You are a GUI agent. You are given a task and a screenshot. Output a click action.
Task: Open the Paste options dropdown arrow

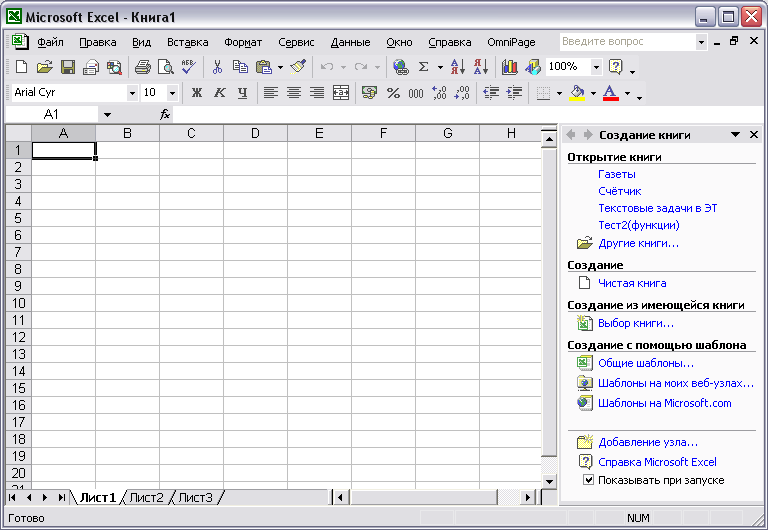point(280,67)
